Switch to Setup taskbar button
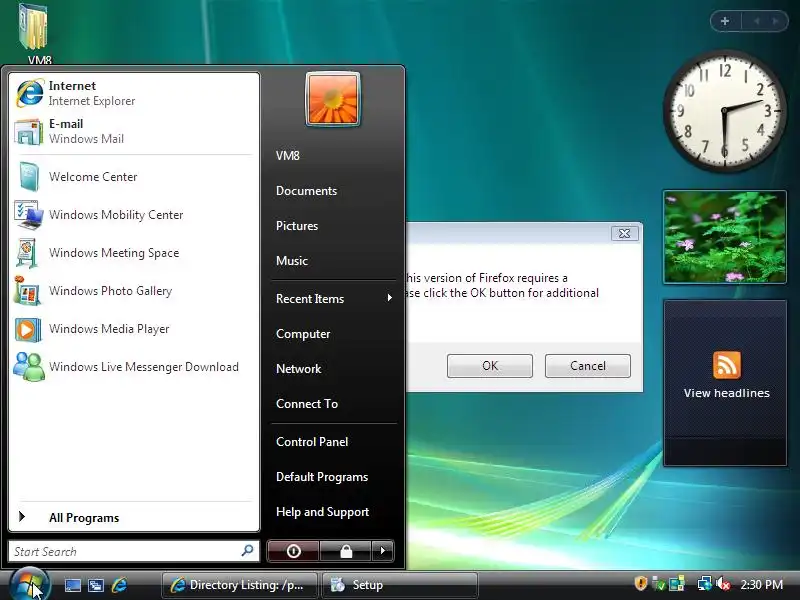The width and height of the screenshot is (800, 600). coord(399,585)
